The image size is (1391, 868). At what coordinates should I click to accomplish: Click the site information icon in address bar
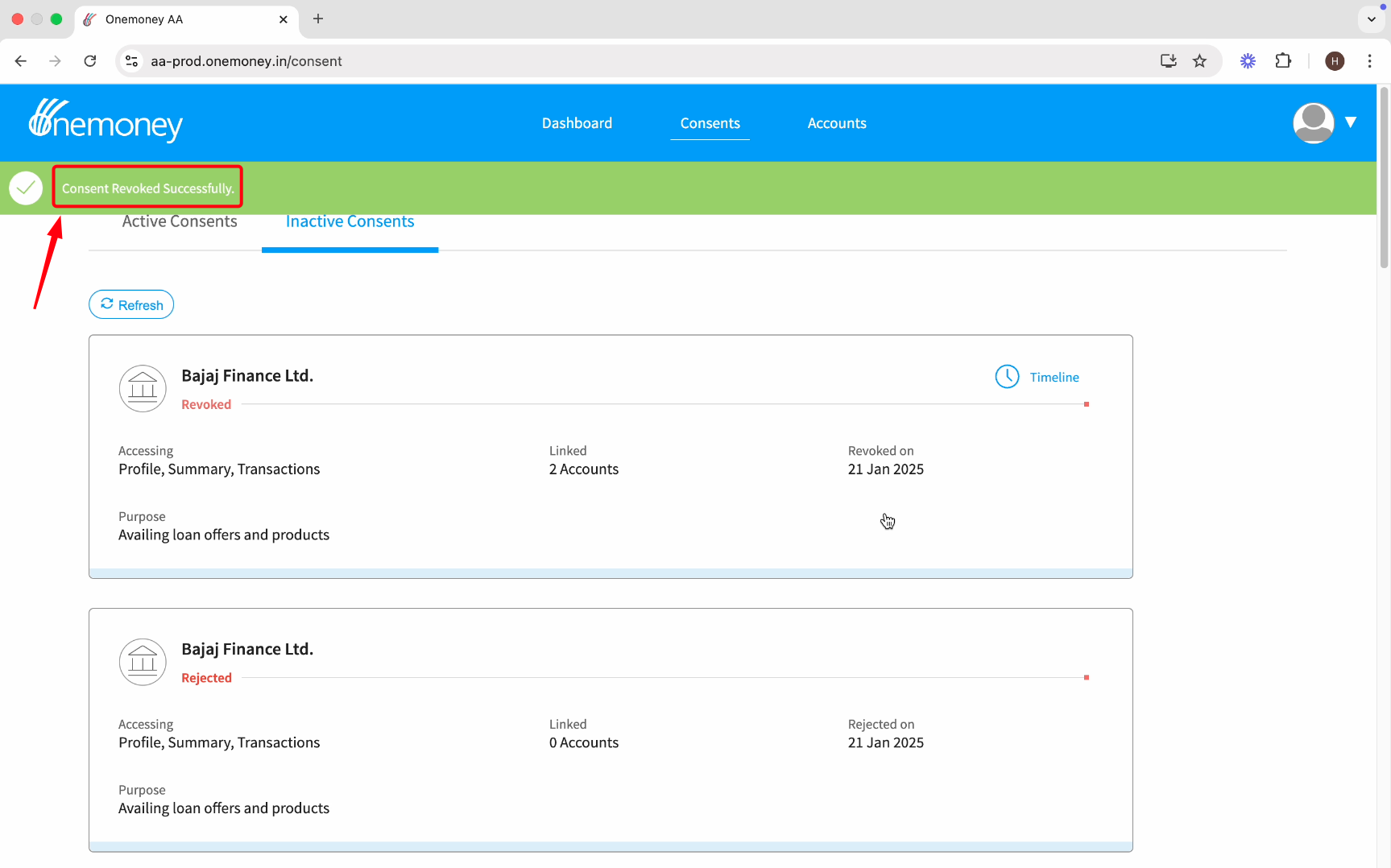(x=132, y=61)
